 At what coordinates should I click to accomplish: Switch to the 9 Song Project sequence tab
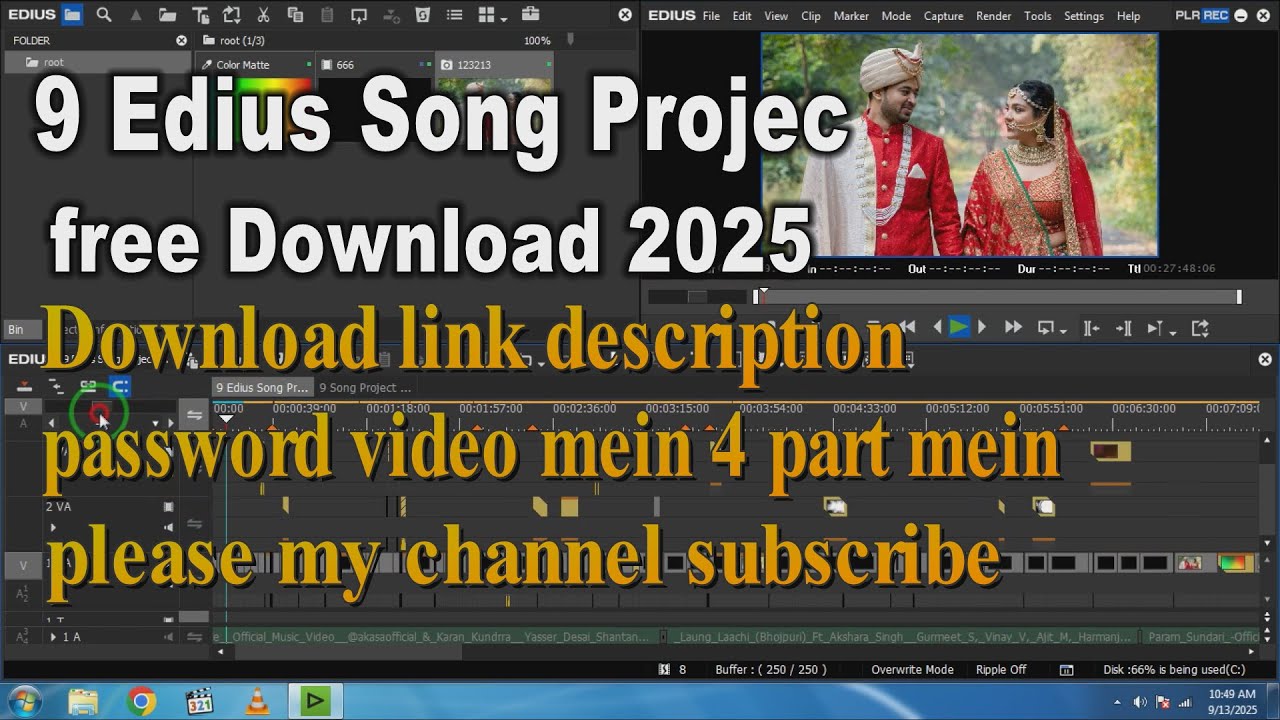pos(365,387)
